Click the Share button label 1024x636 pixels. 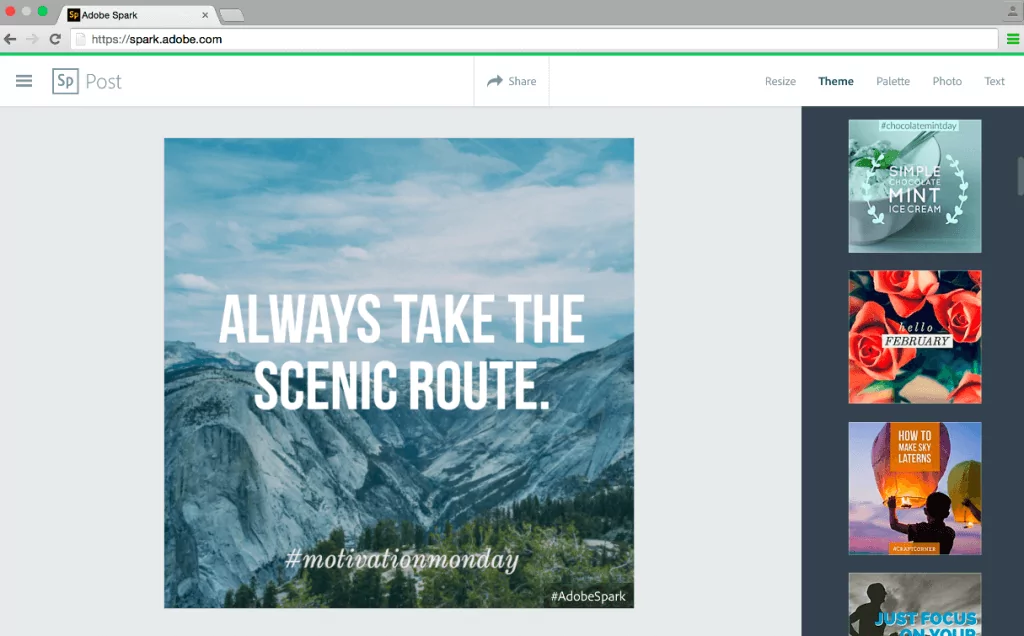click(x=522, y=81)
